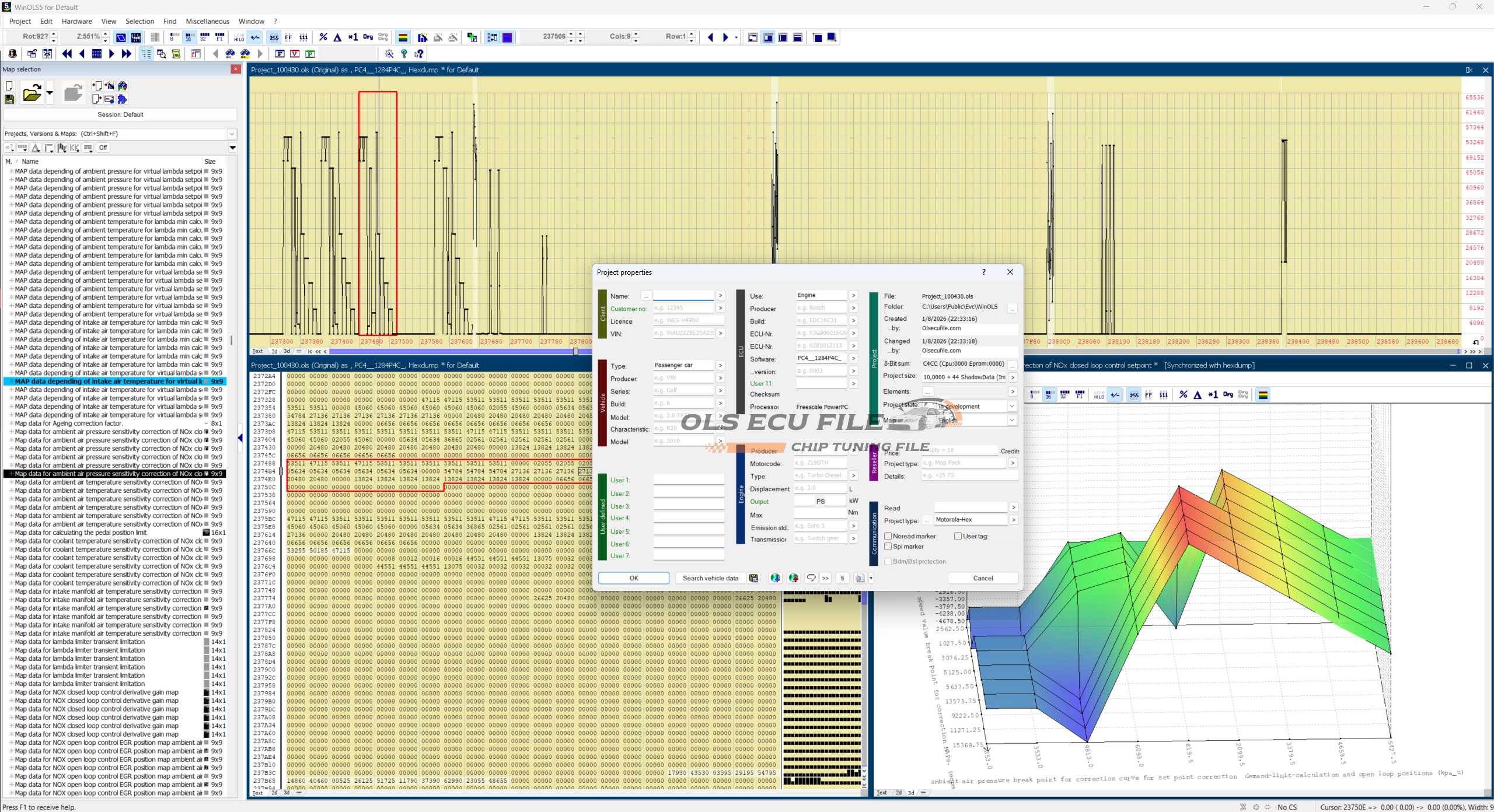The image size is (1494, 812).
Task: Expand the Projects, Versions & Maps combo box
Action: point(232,134)
